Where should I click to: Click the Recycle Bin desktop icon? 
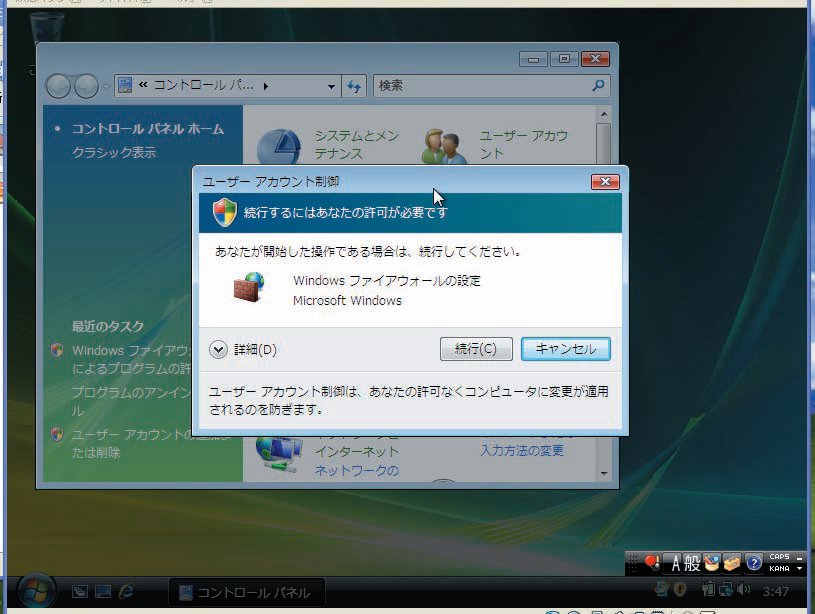(47, 29)
